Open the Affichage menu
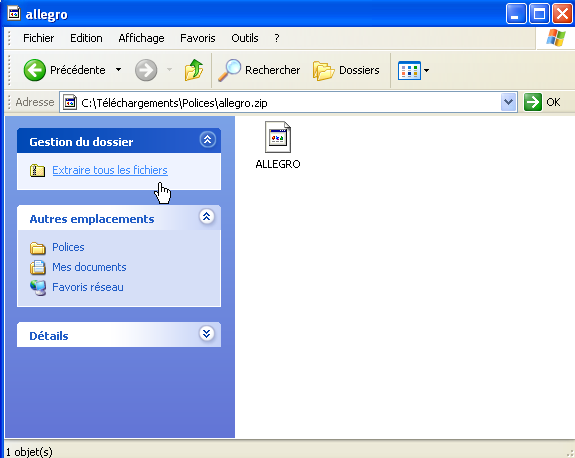 coord(141,38)
